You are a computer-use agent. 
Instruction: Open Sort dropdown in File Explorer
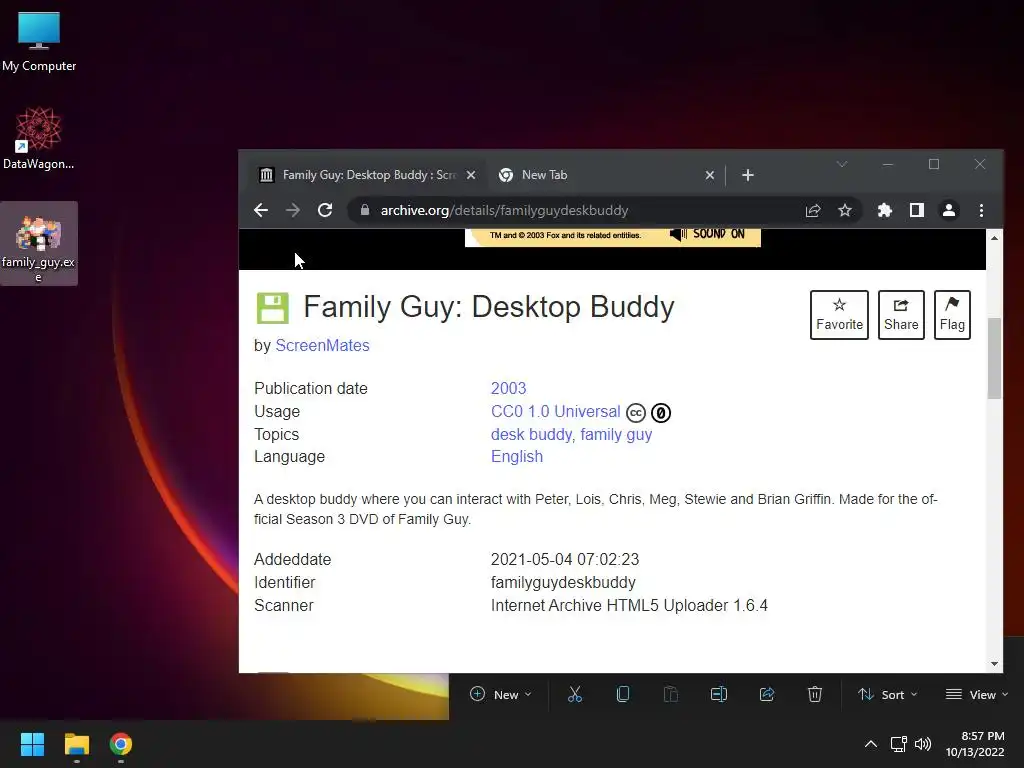[x=887, y=695]
